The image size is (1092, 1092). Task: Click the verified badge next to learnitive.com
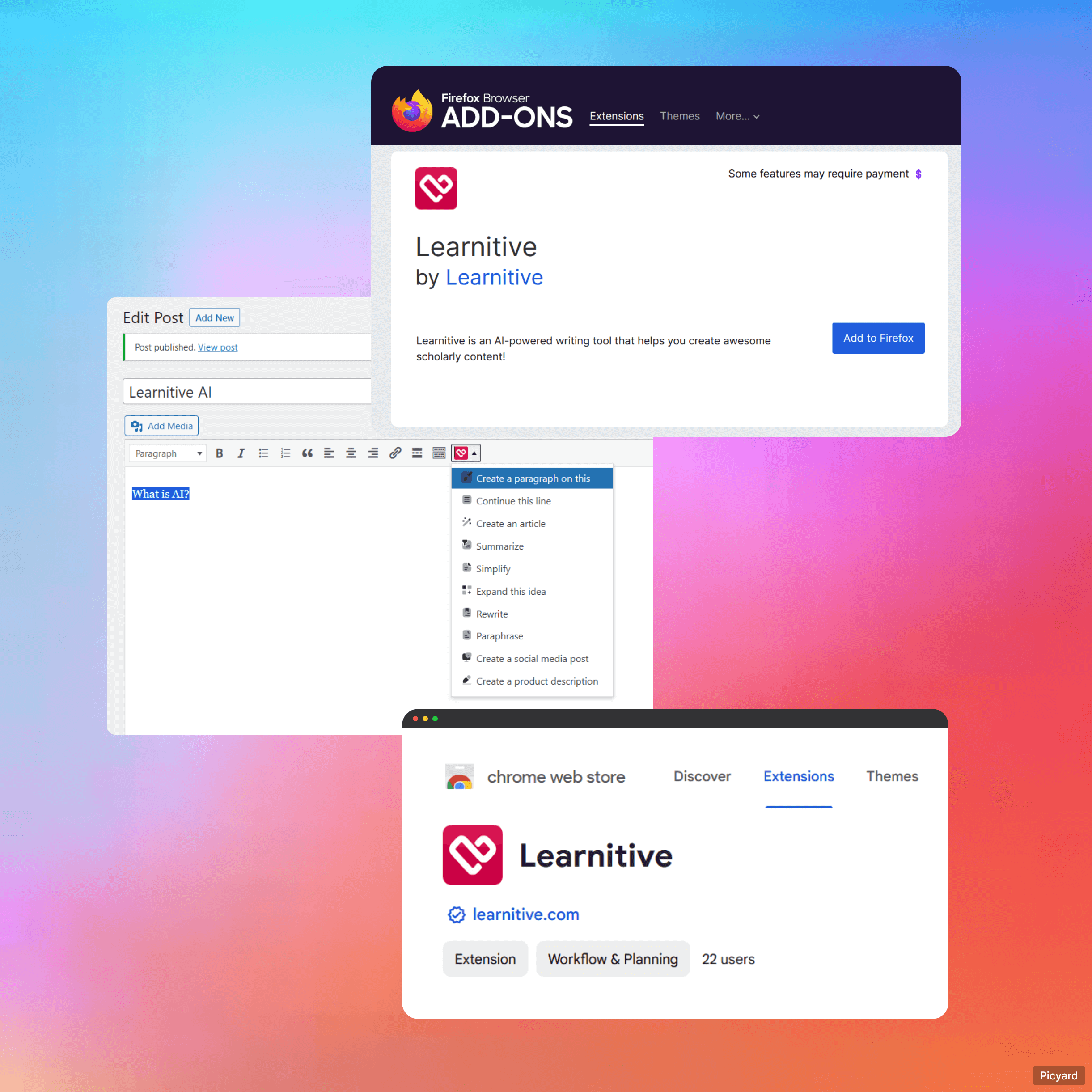(457, 914)
